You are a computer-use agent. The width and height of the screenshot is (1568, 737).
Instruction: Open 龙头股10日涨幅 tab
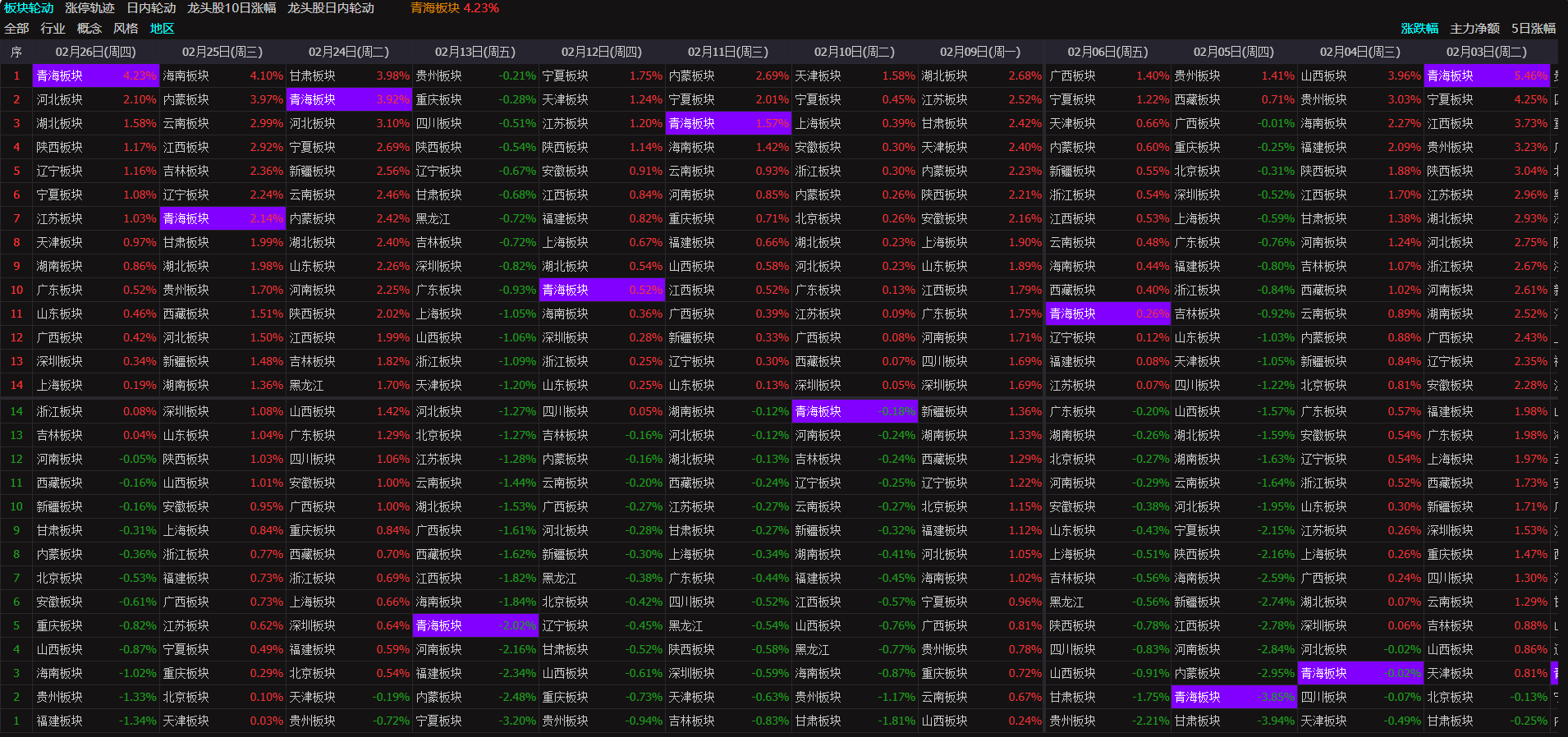tap(232, 8)
